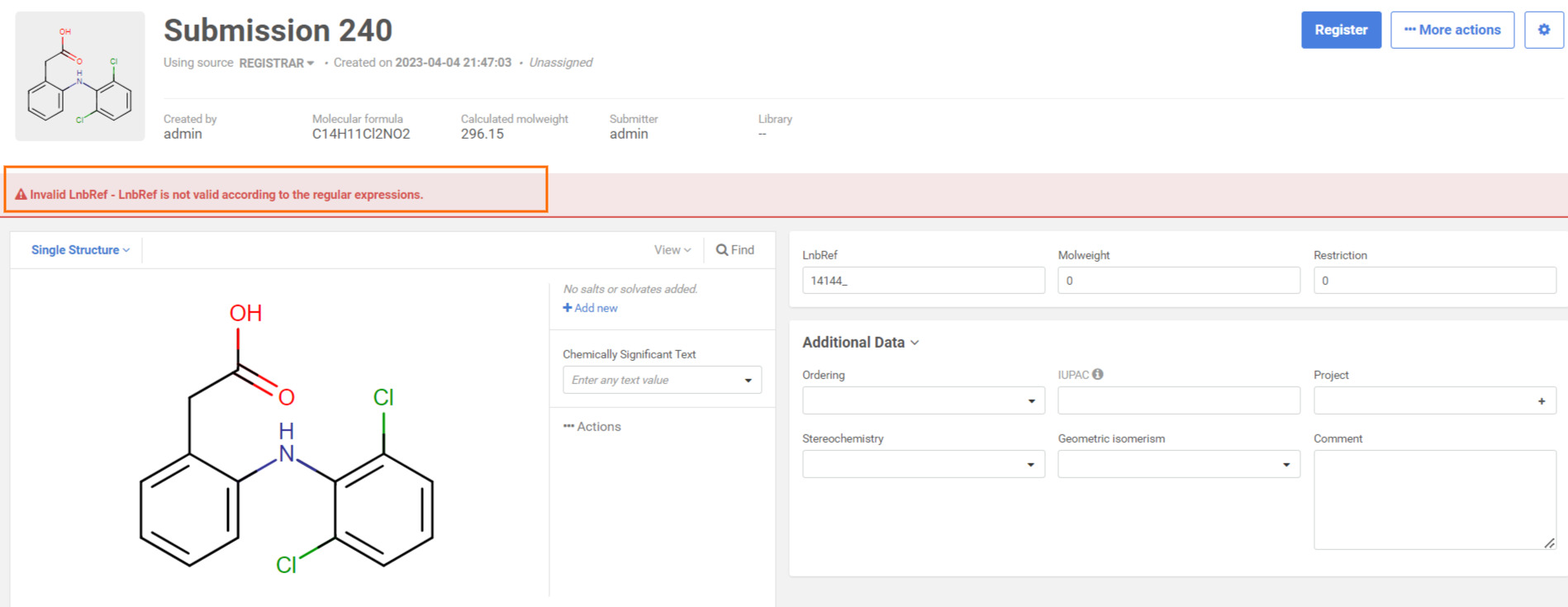Open the More actions menu
Viewport: 1568px width, 607px height.
pyautogui.click(x=1452, y=30)
